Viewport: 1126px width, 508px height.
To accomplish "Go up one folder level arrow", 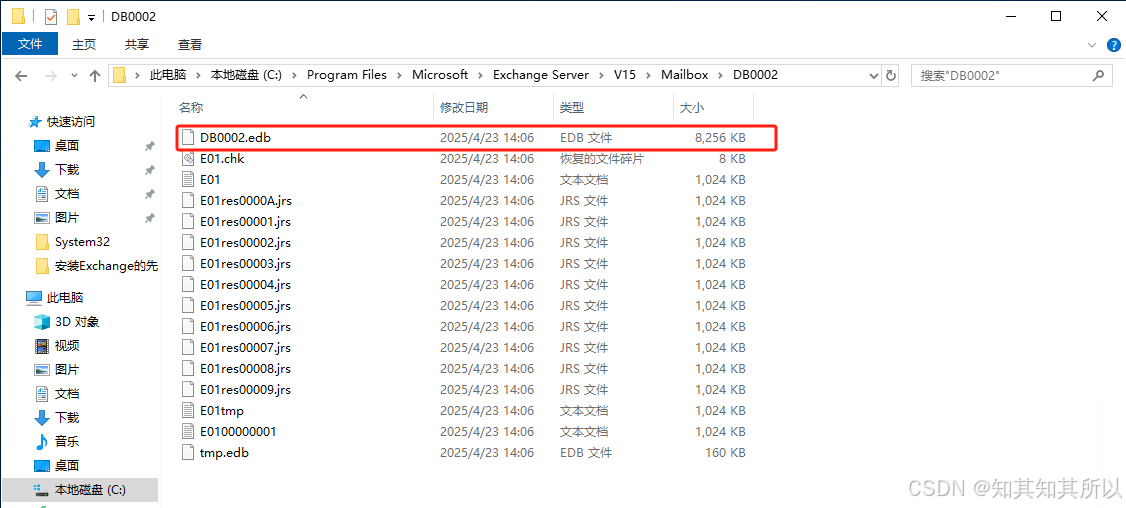I will click(x=95, y=75).
